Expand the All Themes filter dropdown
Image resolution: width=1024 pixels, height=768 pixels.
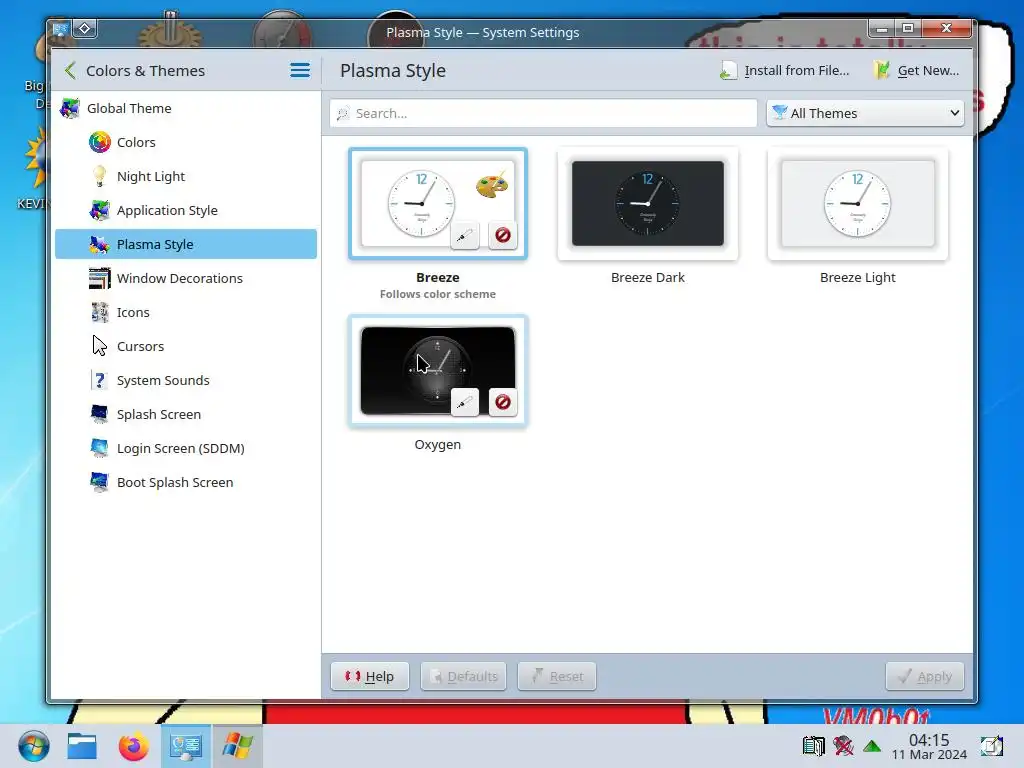click(865, 114)
